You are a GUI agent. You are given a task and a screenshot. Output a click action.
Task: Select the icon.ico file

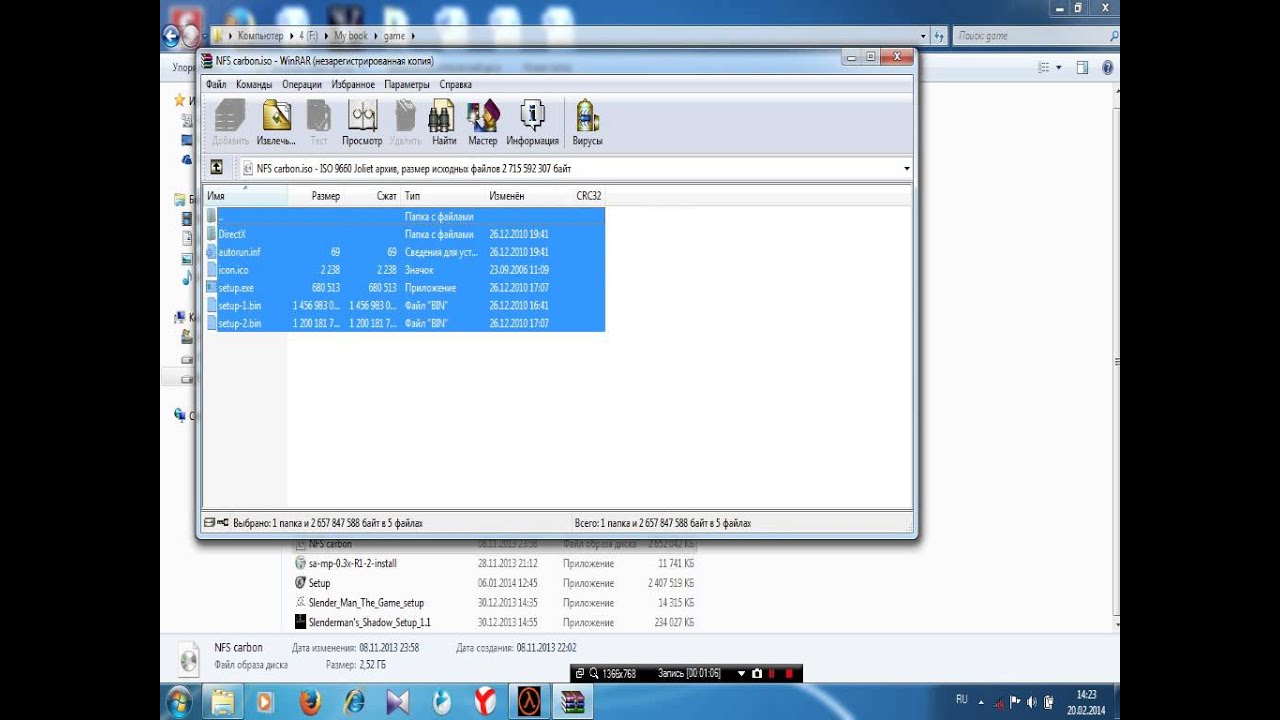[x=405, y=270]
